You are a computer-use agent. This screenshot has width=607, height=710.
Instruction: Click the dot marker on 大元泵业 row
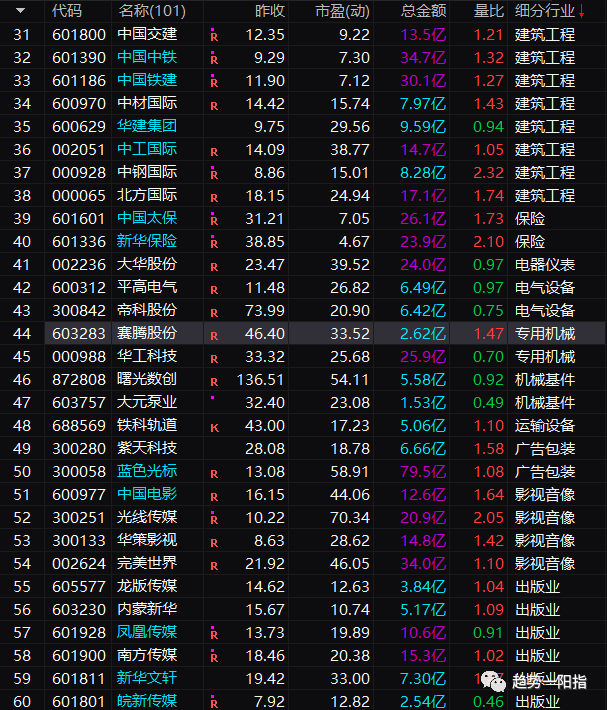click(212, 398)
